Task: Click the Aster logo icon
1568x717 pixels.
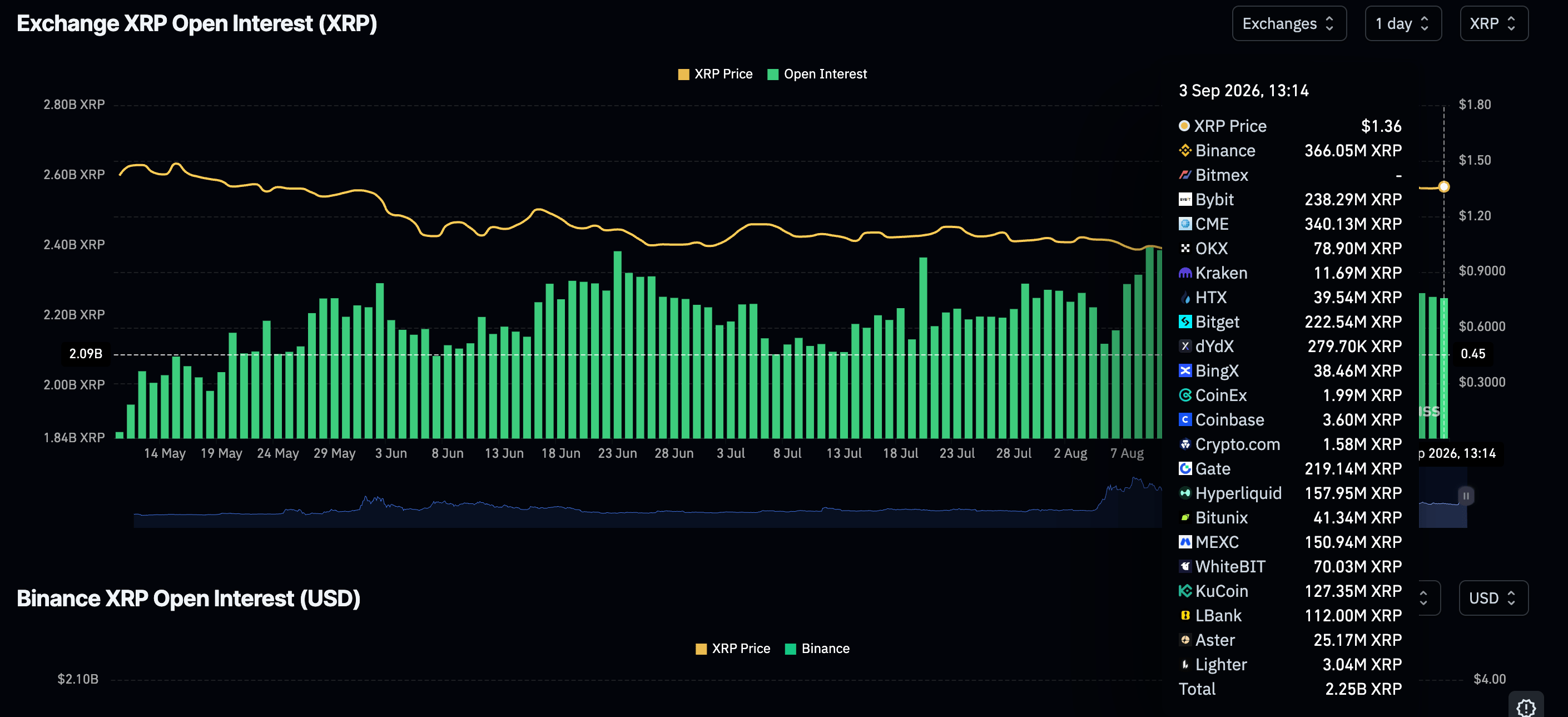Action: (x=1184, y=640)
